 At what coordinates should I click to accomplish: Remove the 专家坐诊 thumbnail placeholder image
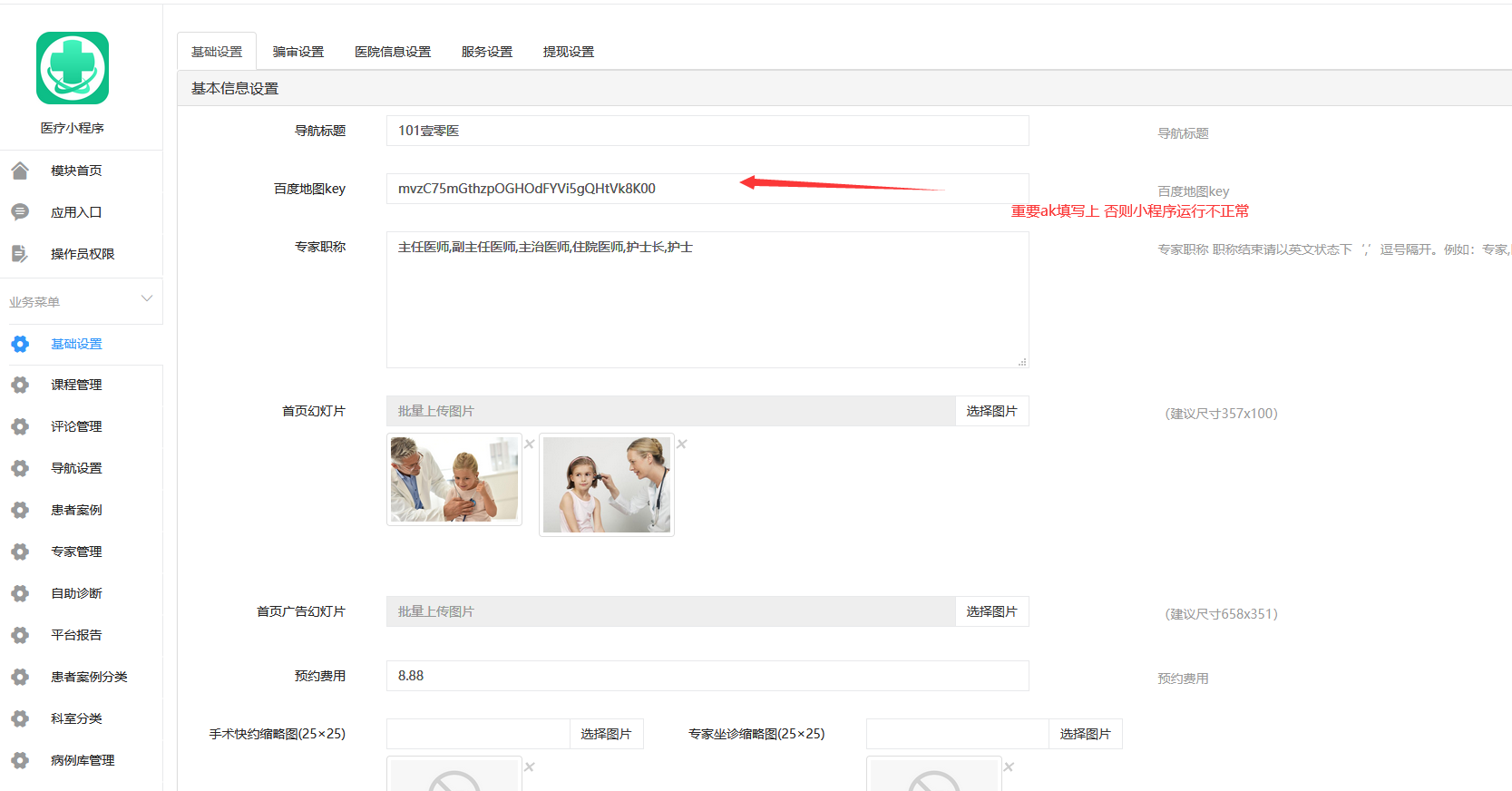tap(1009, 767)
